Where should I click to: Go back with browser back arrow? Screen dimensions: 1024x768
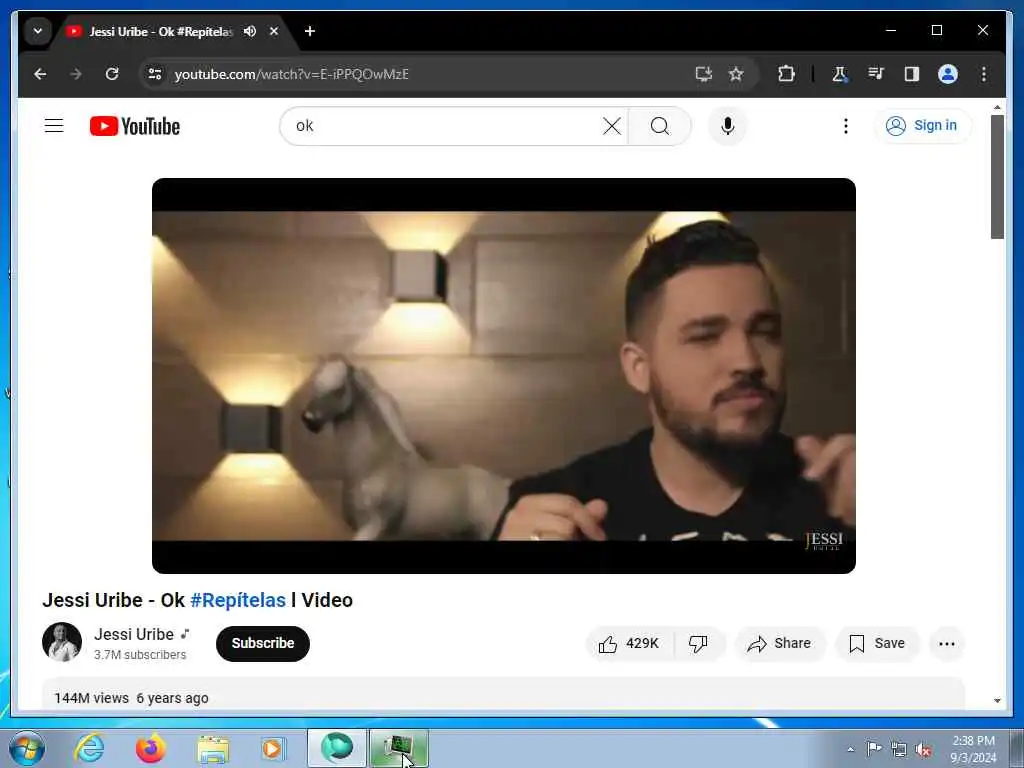pos(40,74)
